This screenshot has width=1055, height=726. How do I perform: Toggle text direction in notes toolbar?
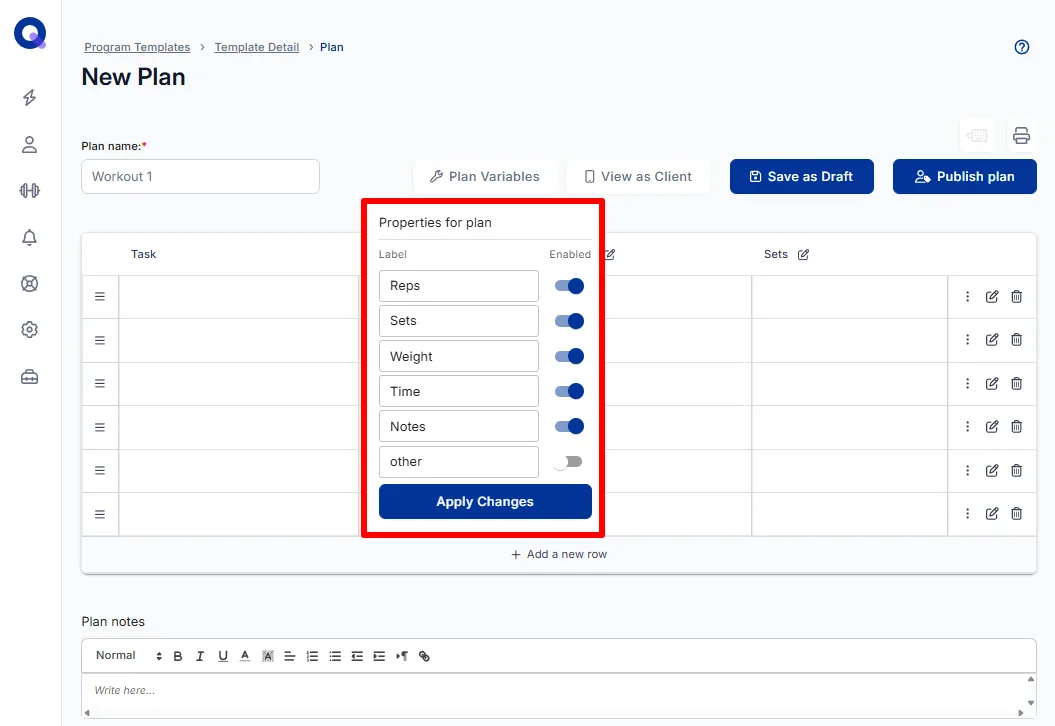coord(402,656)
